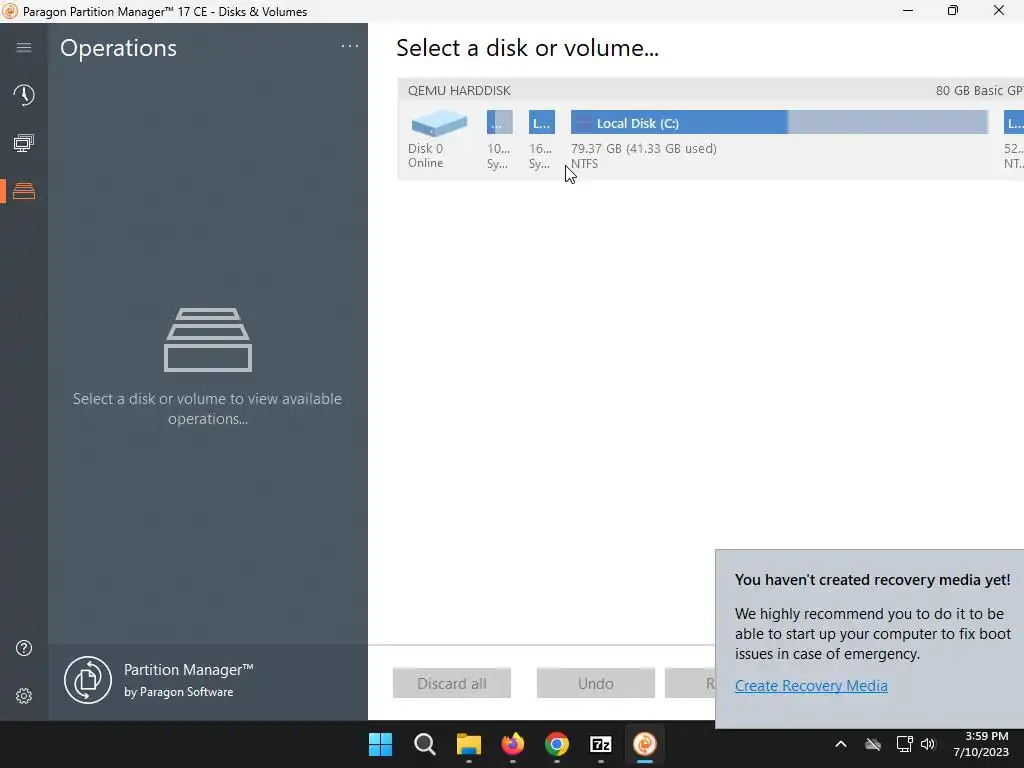The height and width of the screenshot is (768, 1024).
Task: Open taskbar Search icon
Action: pyautogui.click(x=424, y=744)
